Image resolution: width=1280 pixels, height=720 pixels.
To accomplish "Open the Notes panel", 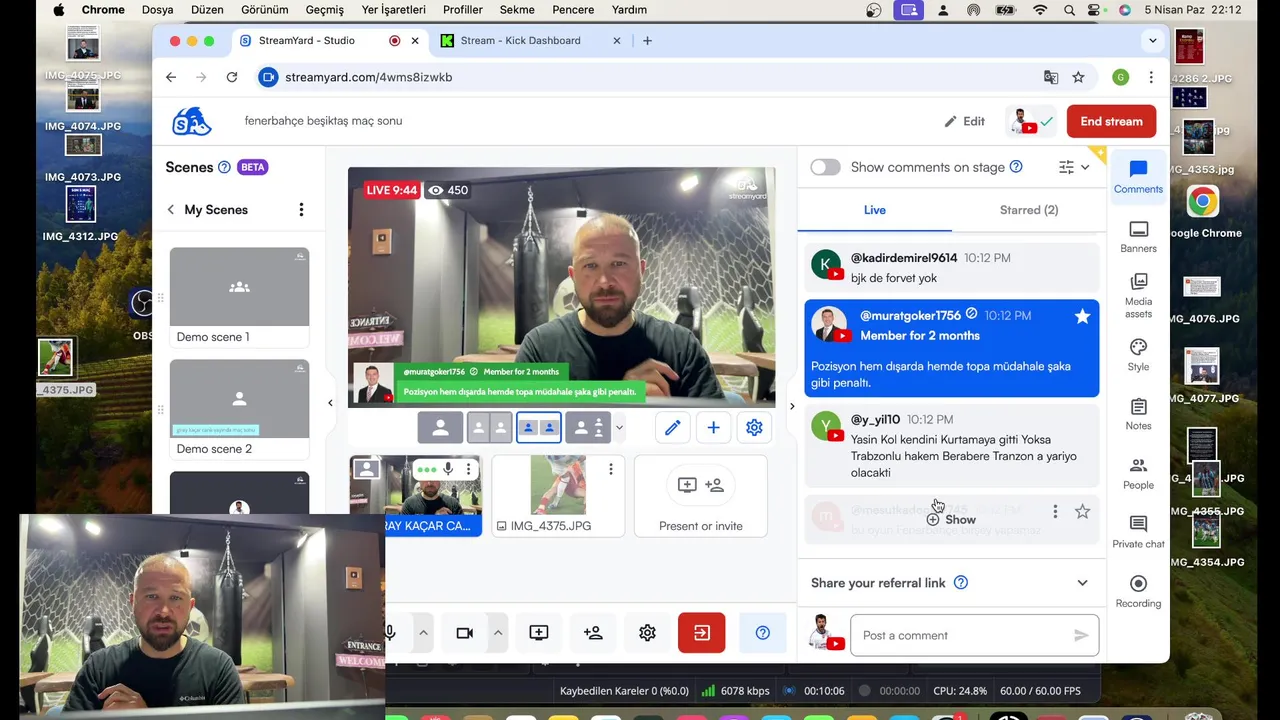I will click(x=1138, y=414).
